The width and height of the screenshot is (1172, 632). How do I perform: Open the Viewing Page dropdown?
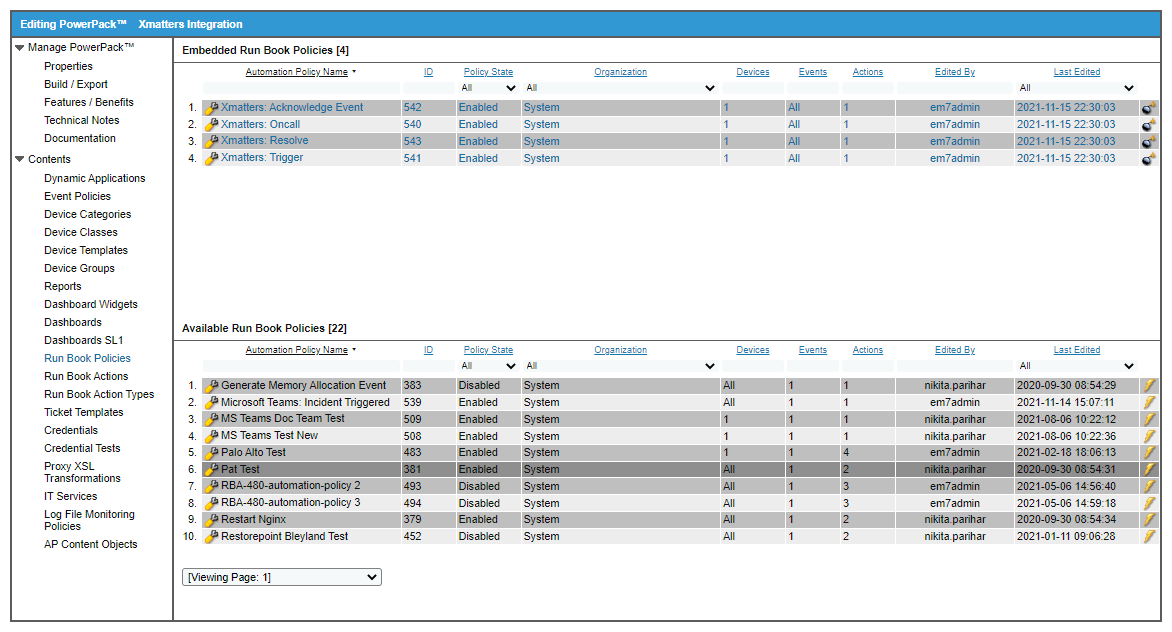tap(282, 577)
